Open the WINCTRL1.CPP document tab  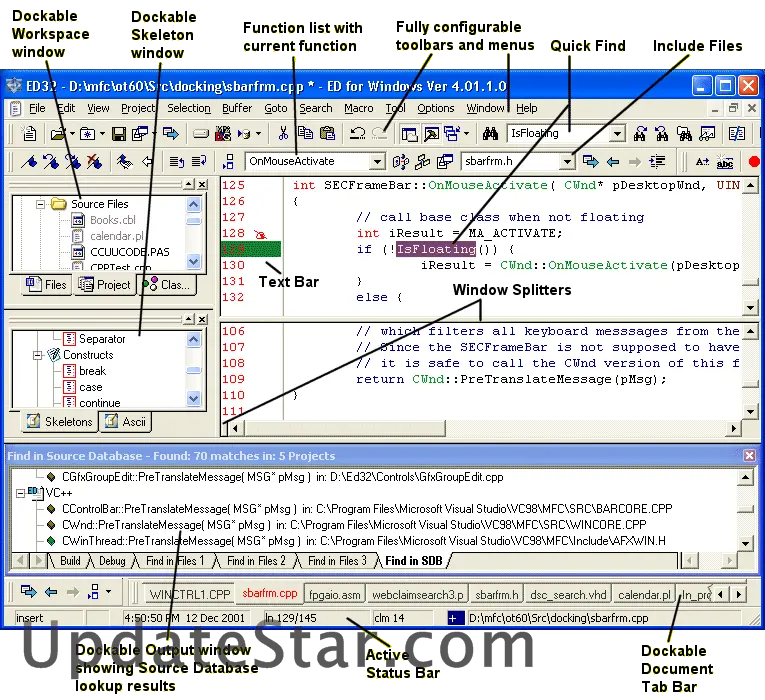point(190,595)
